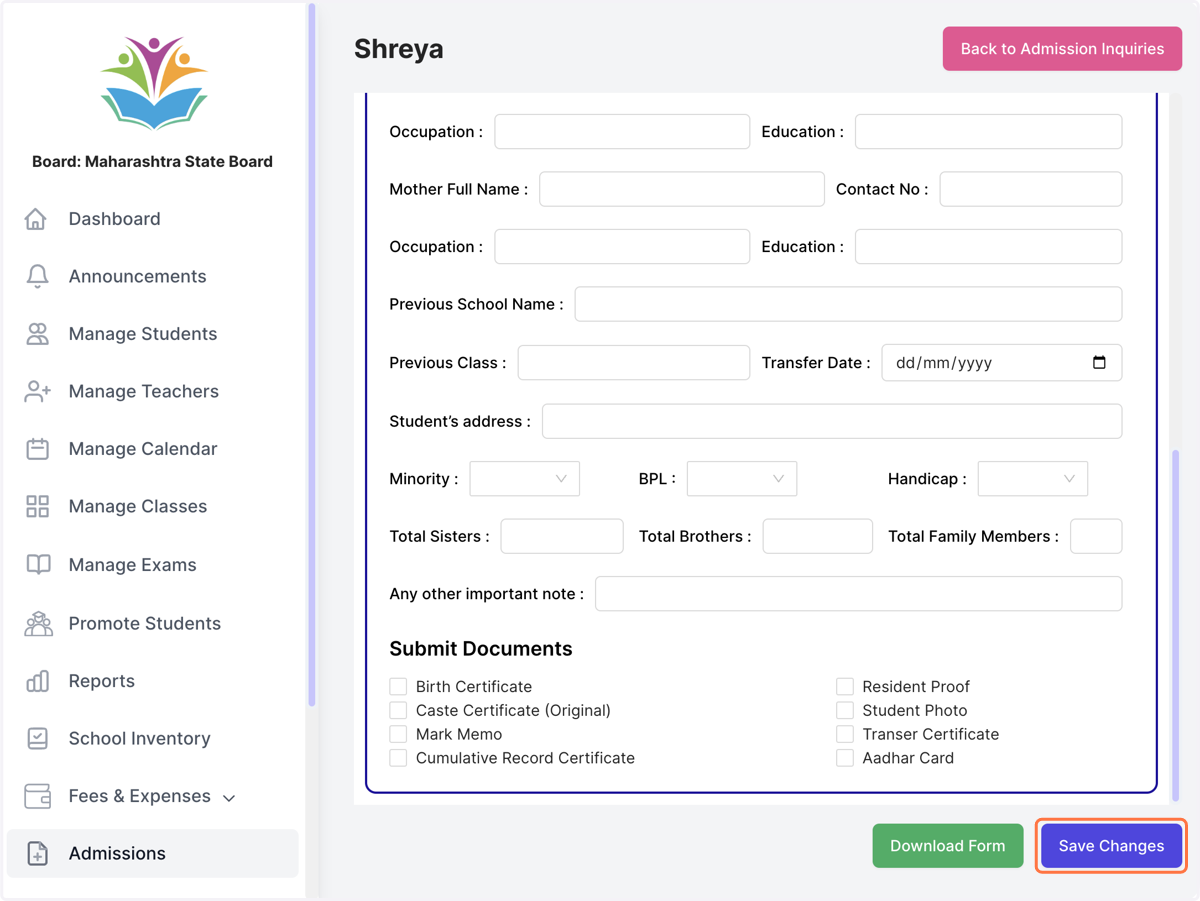Click the Transfer Date dd/mm/yyyy field
The height and width of the screenshot is (901, 1200).
coord(1001,363)
